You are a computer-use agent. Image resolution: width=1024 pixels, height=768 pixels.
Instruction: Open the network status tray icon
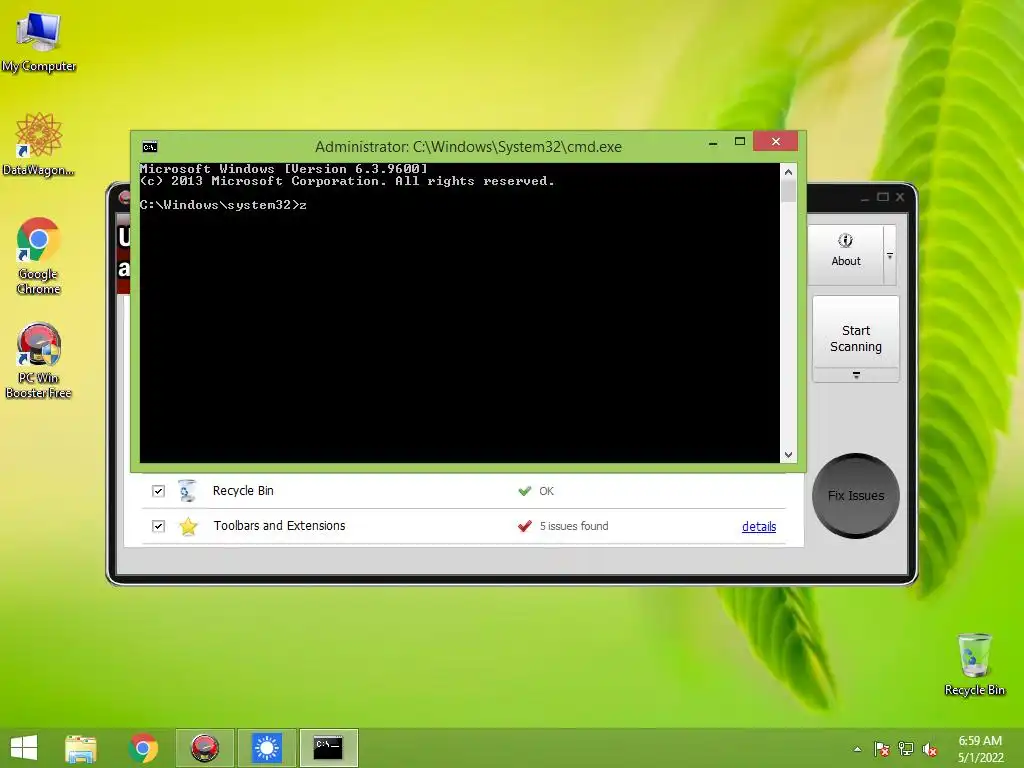(x=906, y=749)
